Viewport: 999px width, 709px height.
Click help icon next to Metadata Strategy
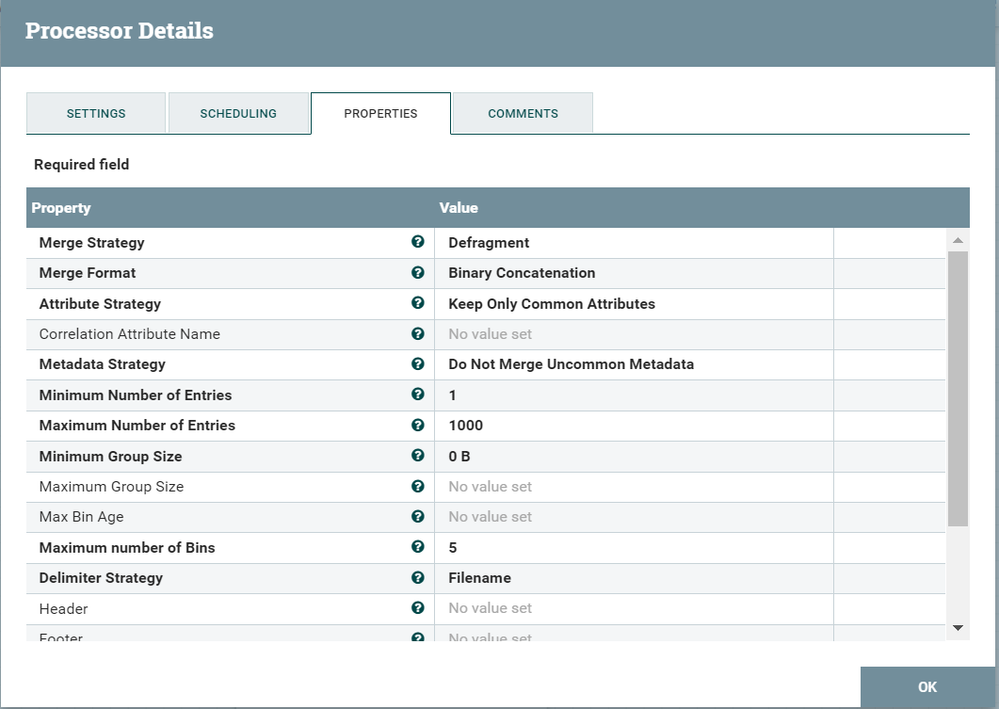tap(417, 364)
